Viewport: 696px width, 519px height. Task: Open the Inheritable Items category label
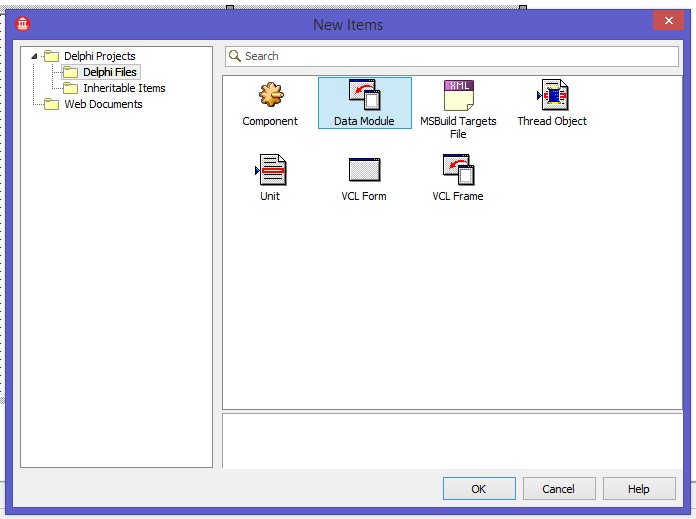pyautogui.click(x=124, y=88)
